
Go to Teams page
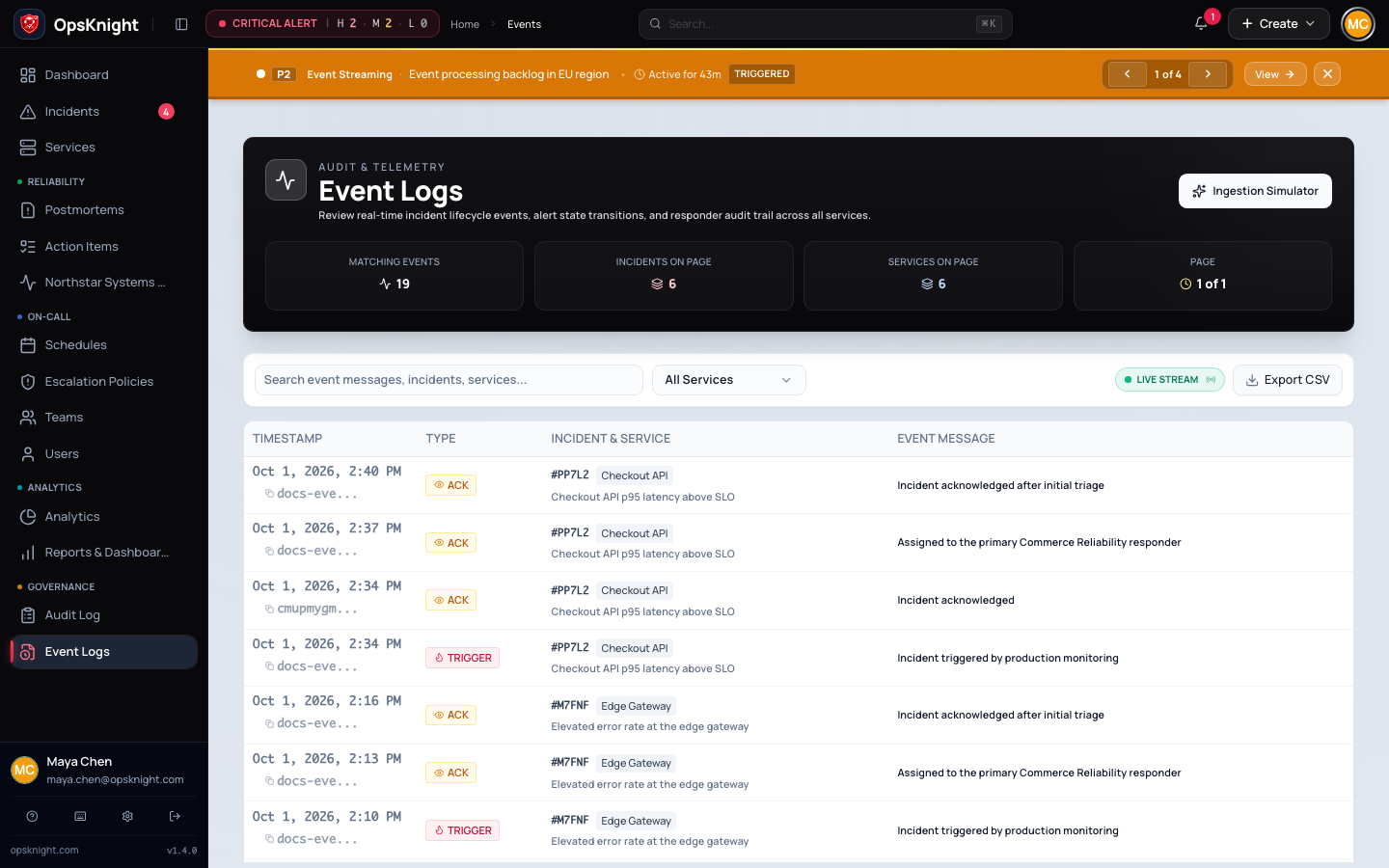point(104,418)
